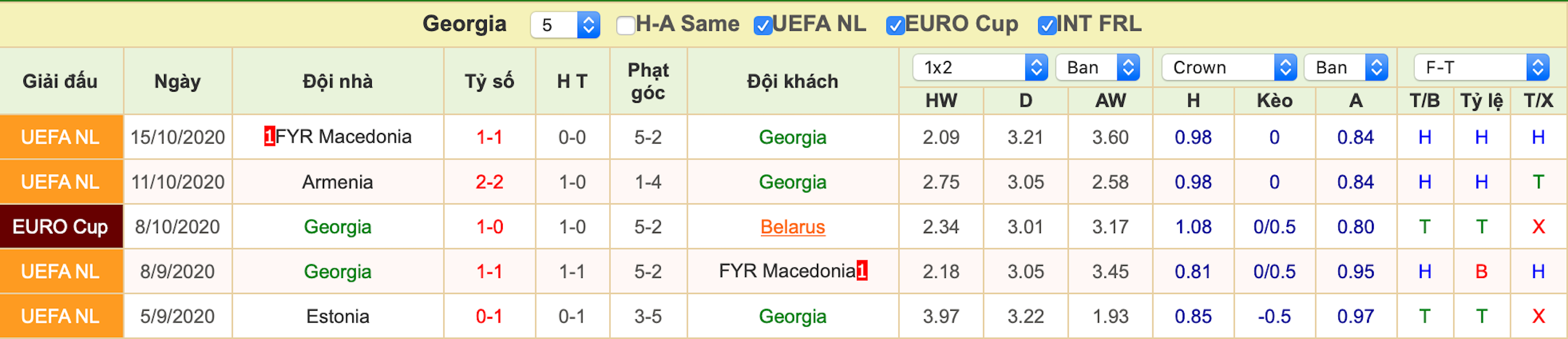Click the Phạt góc column header
The height and width of the screenshot is (339, 1568).
(x=648, y=81)
